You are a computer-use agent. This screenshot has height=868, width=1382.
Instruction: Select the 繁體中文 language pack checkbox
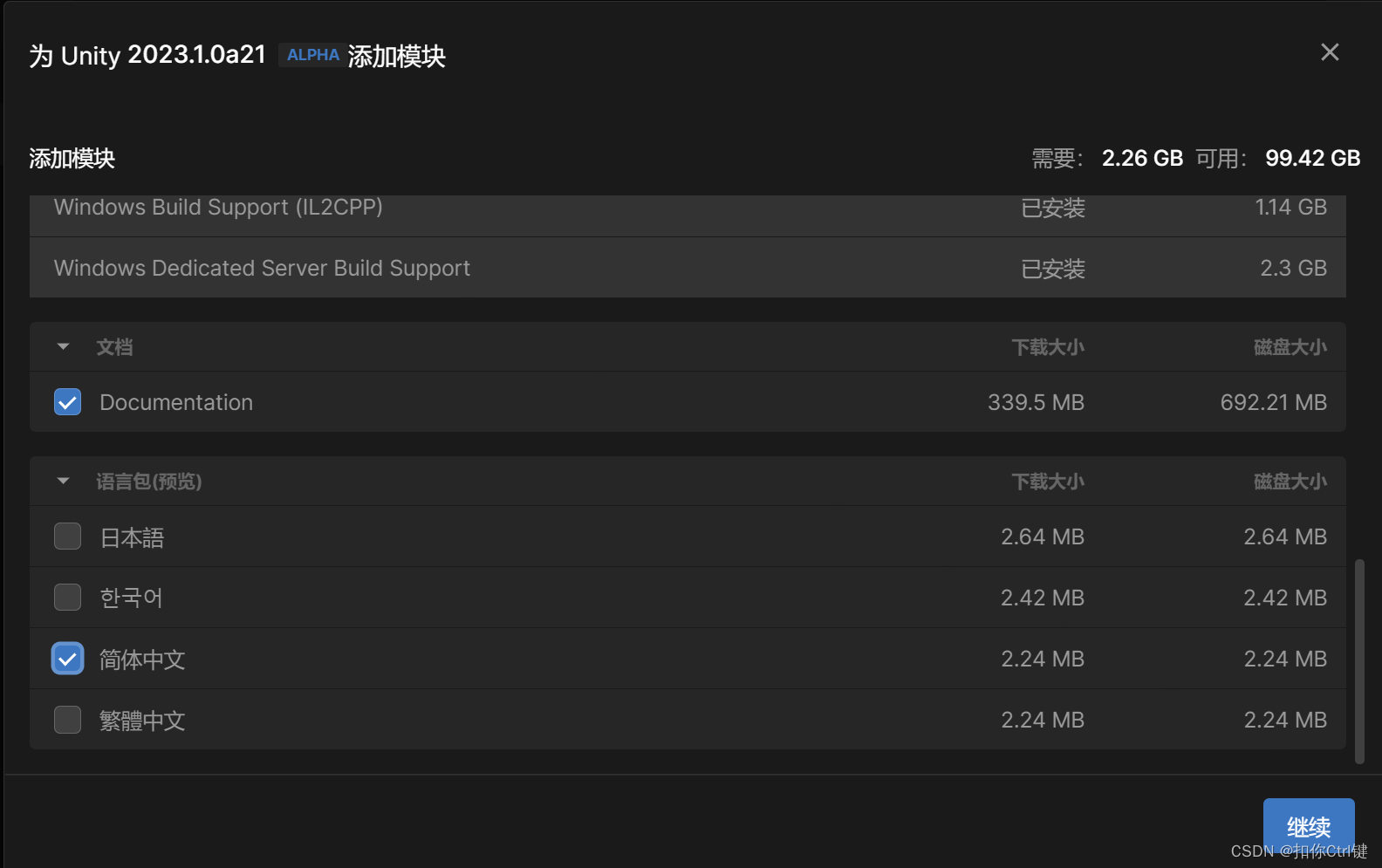(x=67, y=720)
